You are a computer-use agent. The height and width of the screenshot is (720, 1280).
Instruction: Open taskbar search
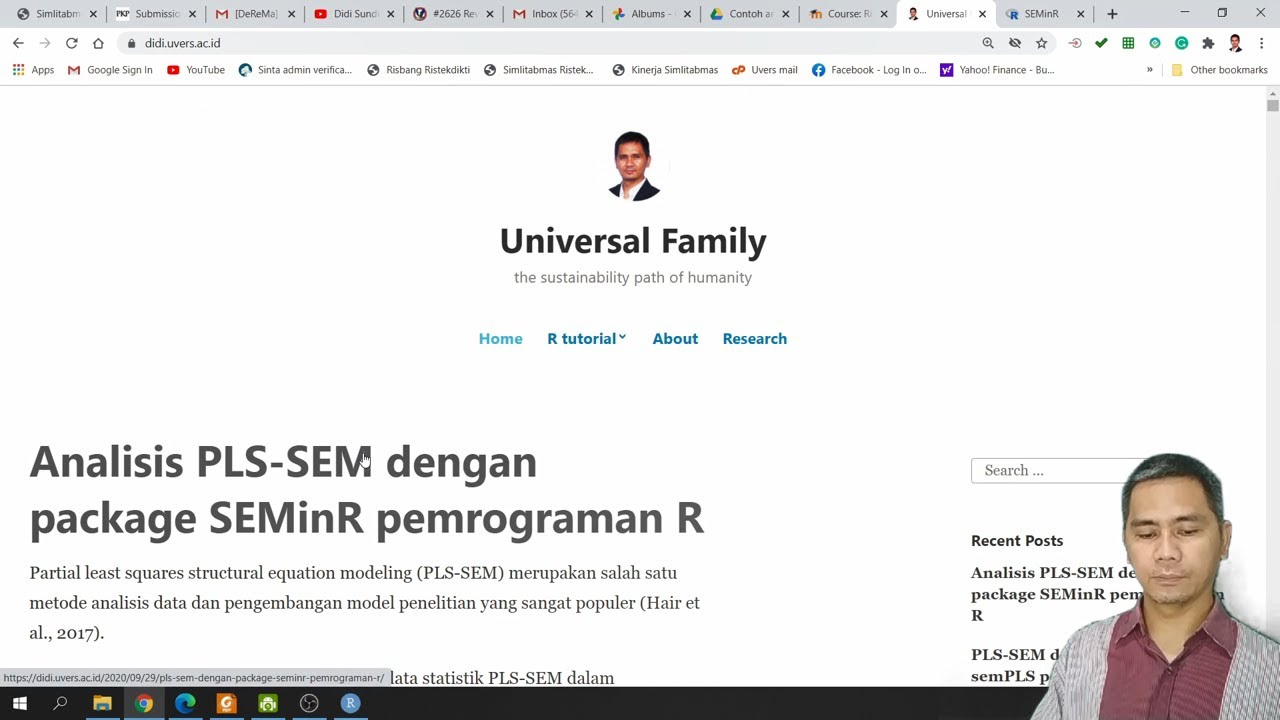(60, 703)
